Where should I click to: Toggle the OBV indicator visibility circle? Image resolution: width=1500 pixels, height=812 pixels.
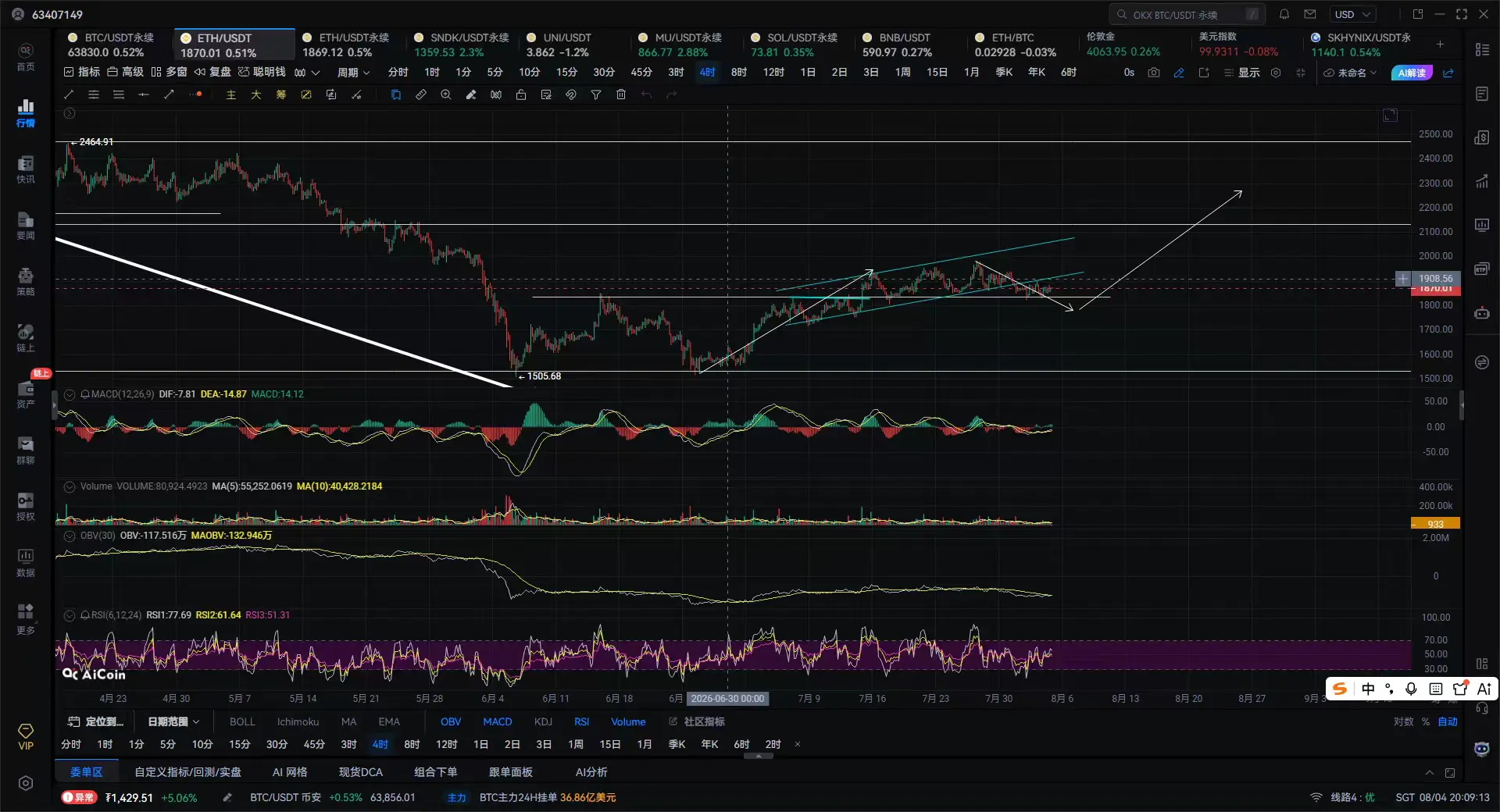[70, 536]
